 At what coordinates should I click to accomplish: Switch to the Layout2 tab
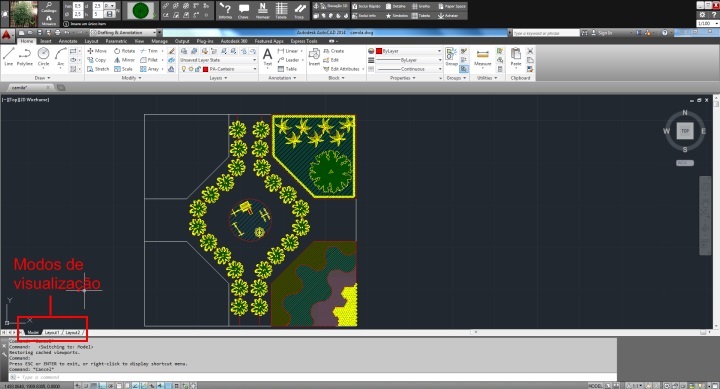(73, 333)
